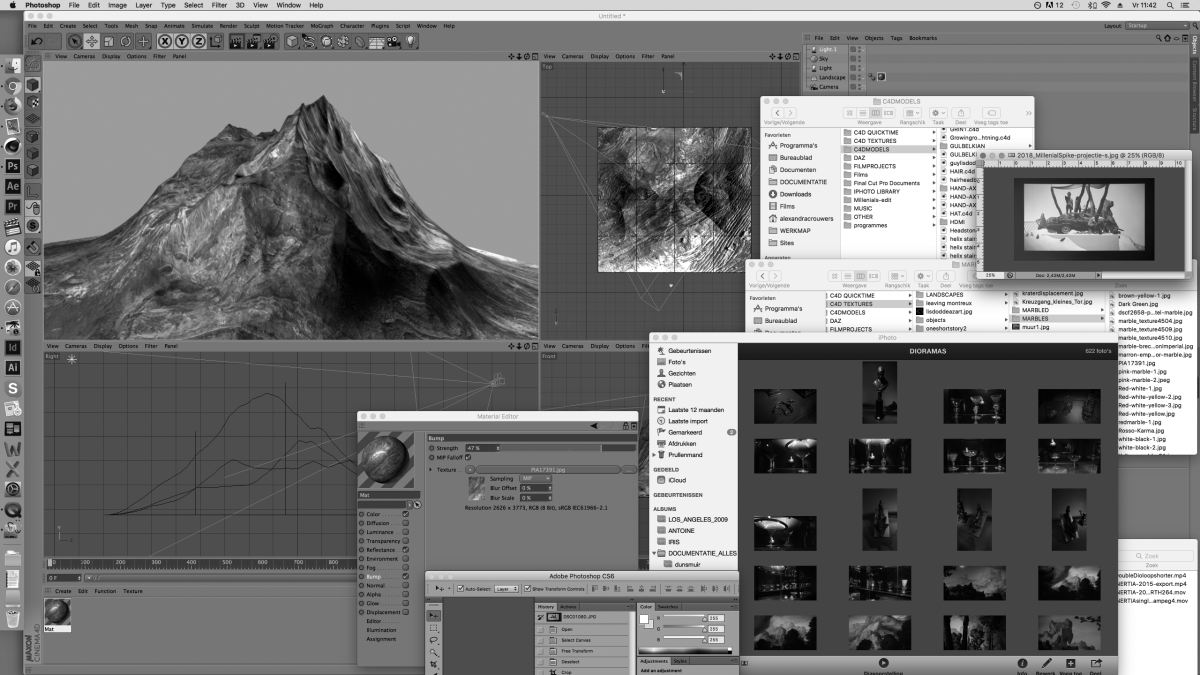This screenshot has height=675, width=1200.
Task: Expand the Texture disclosure triangle in Material Editor
Action: [431, 469]
